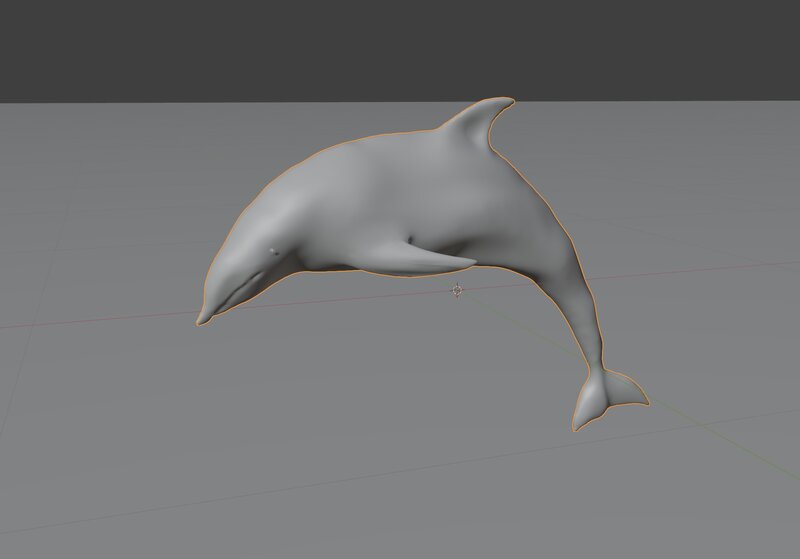Click the dolphin's dorsal fin
800x559 pixels.
[482, 125]
